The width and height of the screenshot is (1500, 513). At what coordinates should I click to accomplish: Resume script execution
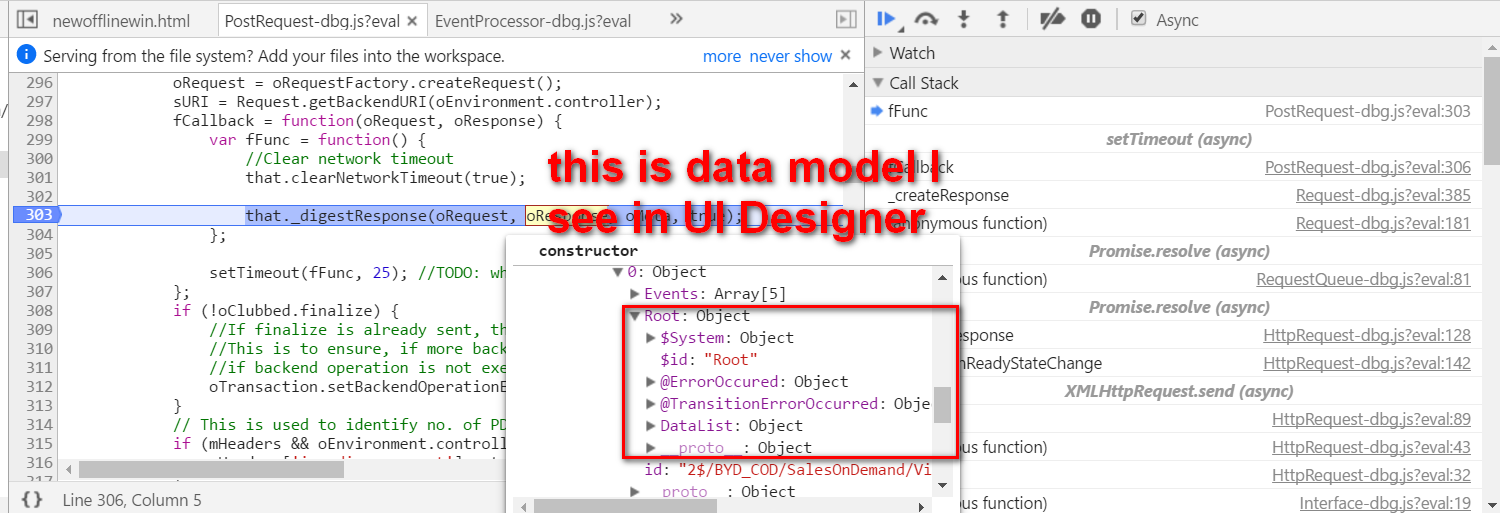coord(886,18)
